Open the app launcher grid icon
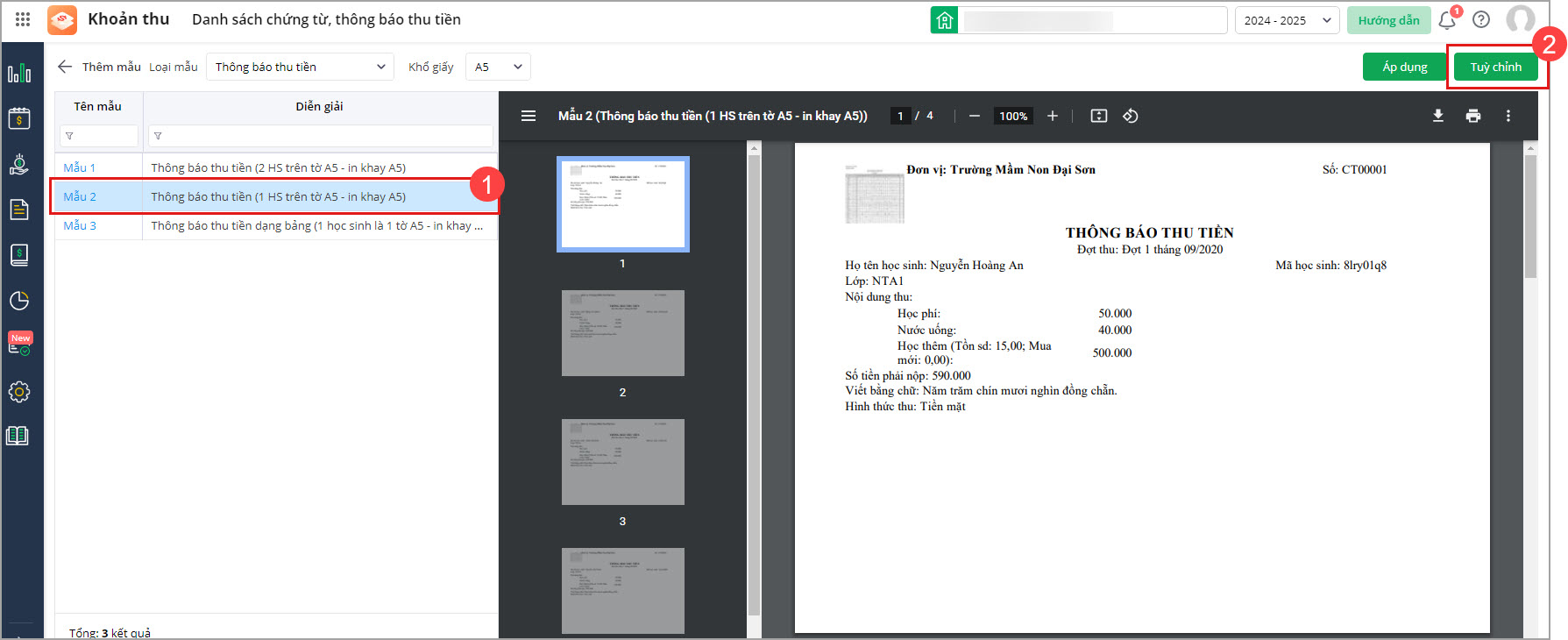This screenshot has width=1568, height=640. pyautogui.click(x=23, y=19)
